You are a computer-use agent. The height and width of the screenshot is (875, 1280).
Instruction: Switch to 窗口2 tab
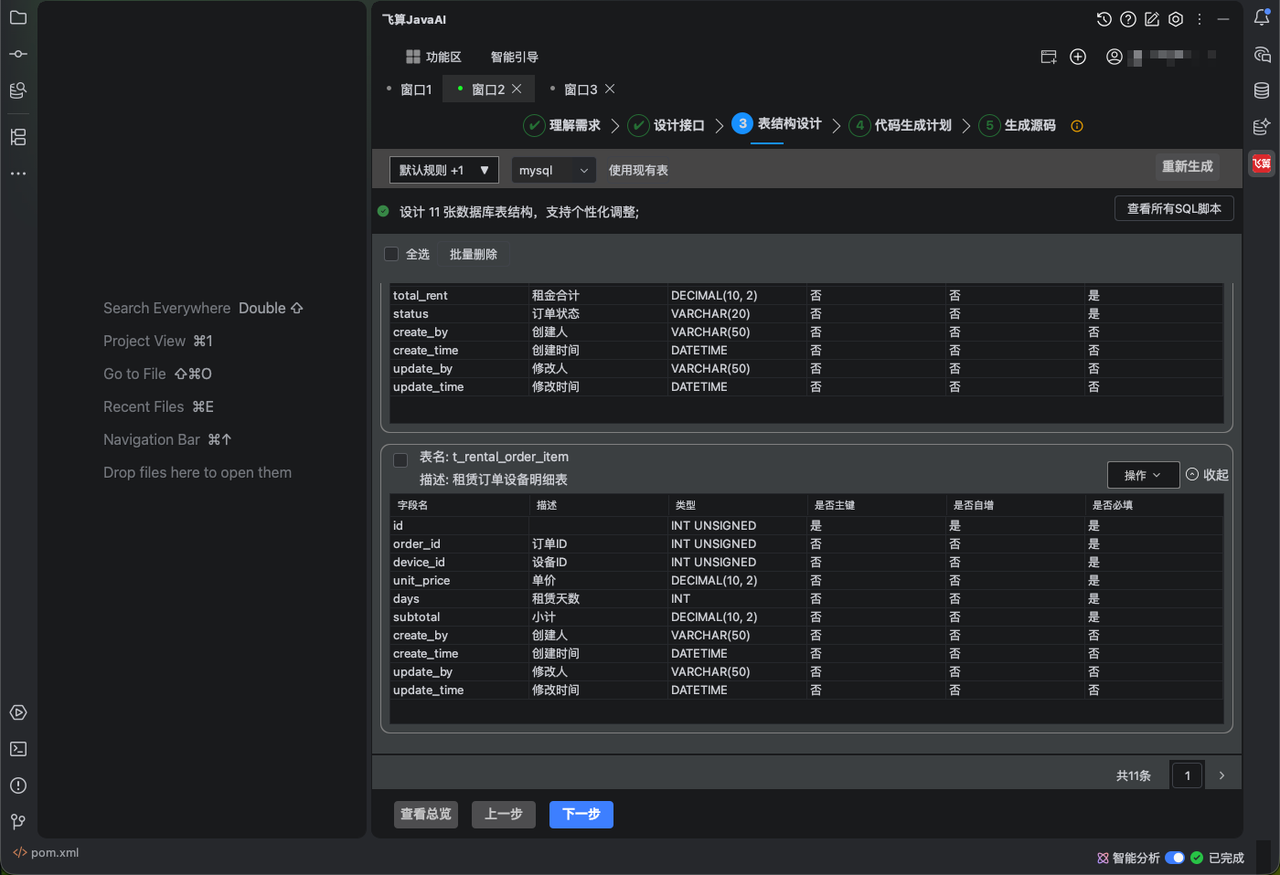(488, 89)
